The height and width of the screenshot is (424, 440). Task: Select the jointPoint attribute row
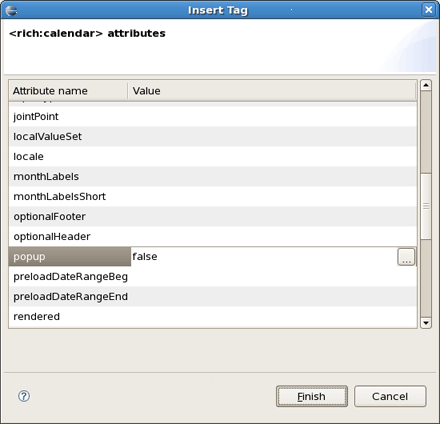213,116
